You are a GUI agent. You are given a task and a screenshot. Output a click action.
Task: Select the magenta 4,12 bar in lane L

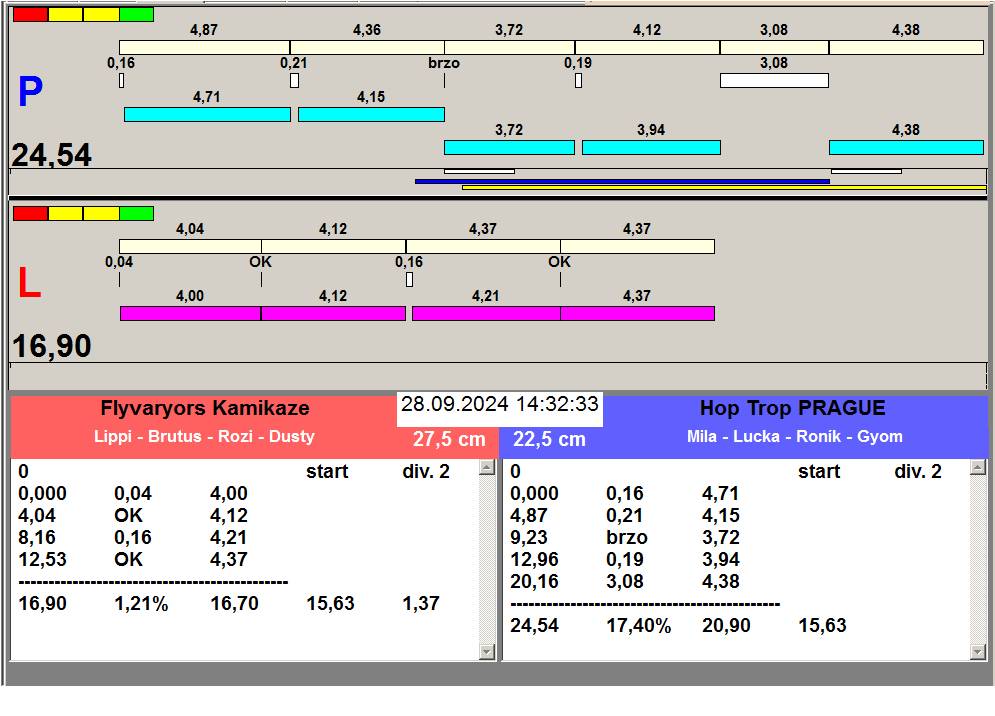pos(333,313)
